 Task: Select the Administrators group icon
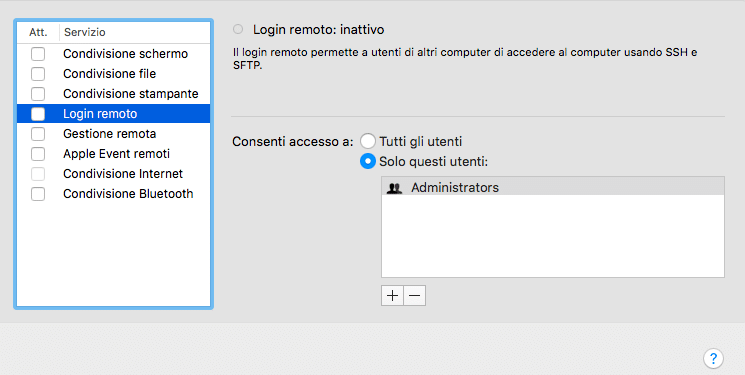394,188
